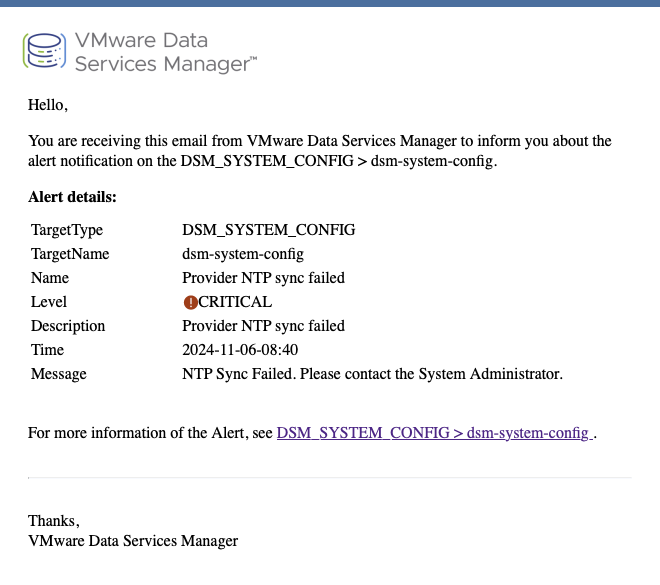Click the 'You are receiving this email' intro paragraph
This screenshot has height=585, width=660.
click(x=320, y=151)
